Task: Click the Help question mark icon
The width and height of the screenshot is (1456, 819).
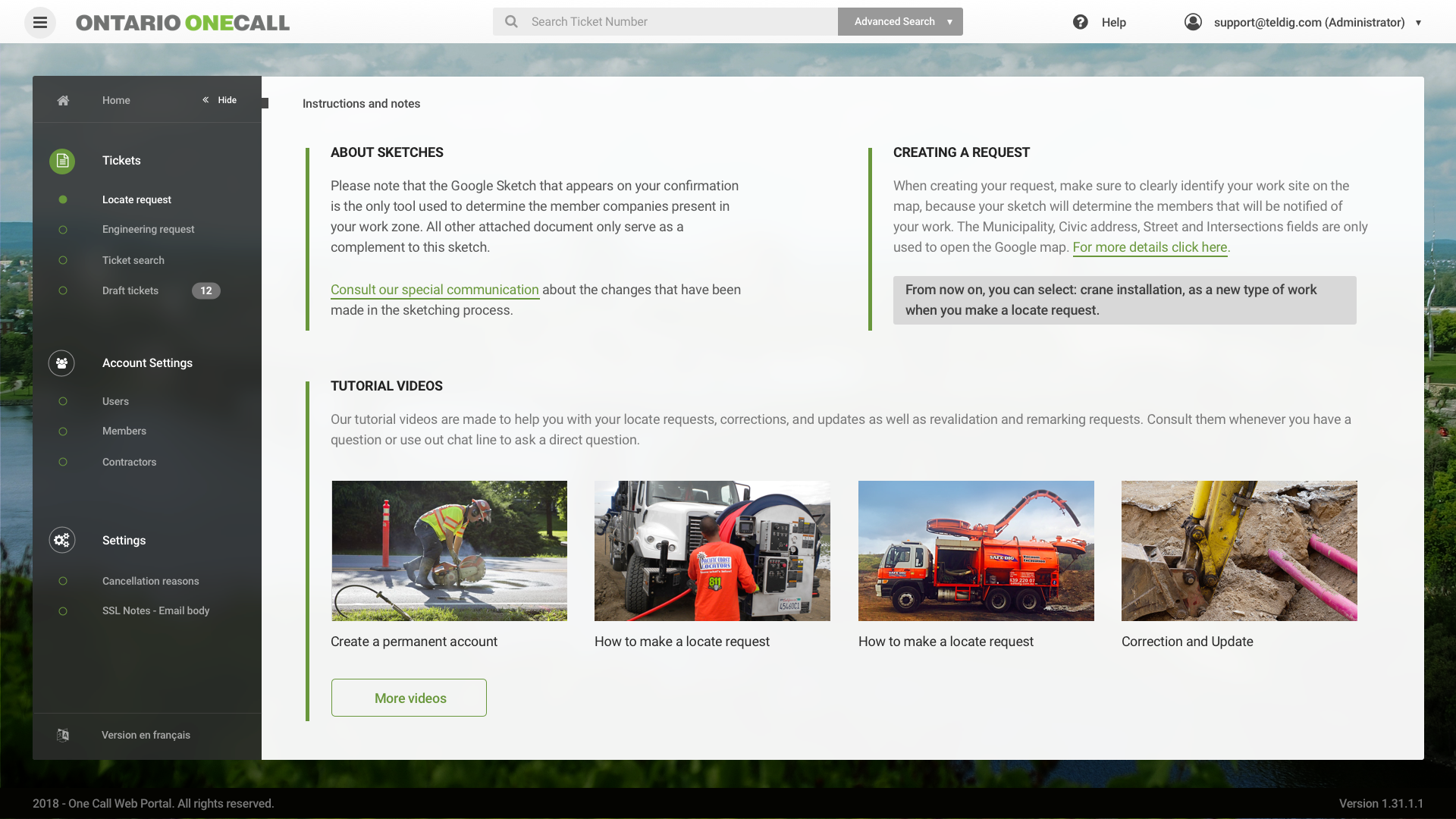Action: [1080, 22]
